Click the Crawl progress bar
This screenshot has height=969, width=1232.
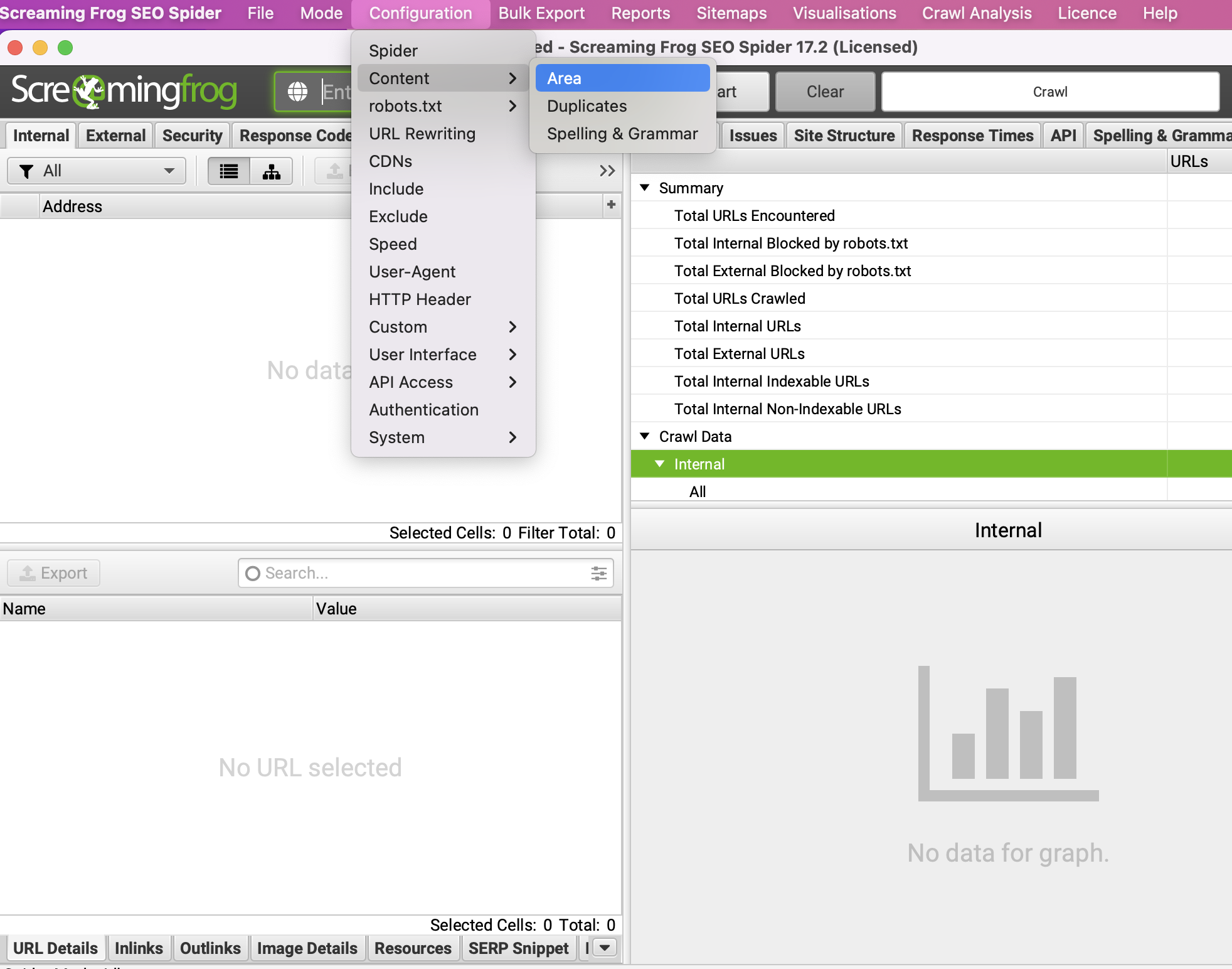coord(1050,92)
